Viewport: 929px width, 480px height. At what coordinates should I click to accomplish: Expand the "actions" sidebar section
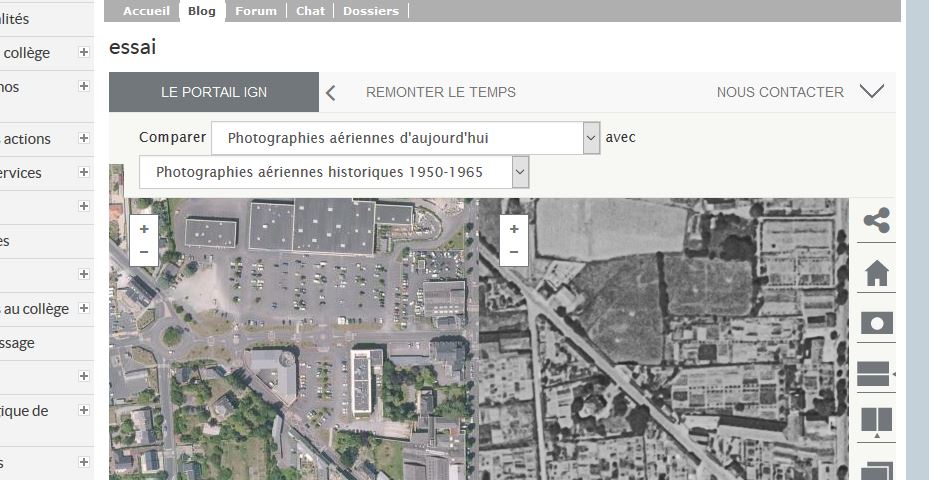tap(84, 139)
